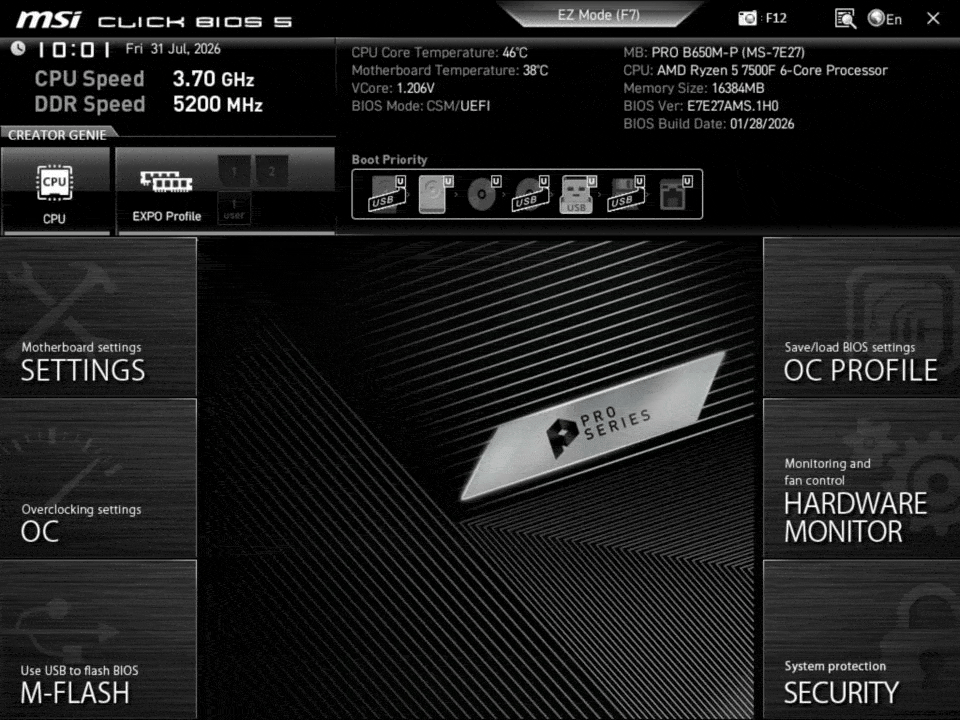Open the Creator Genie tab

(x=58, y=135)
